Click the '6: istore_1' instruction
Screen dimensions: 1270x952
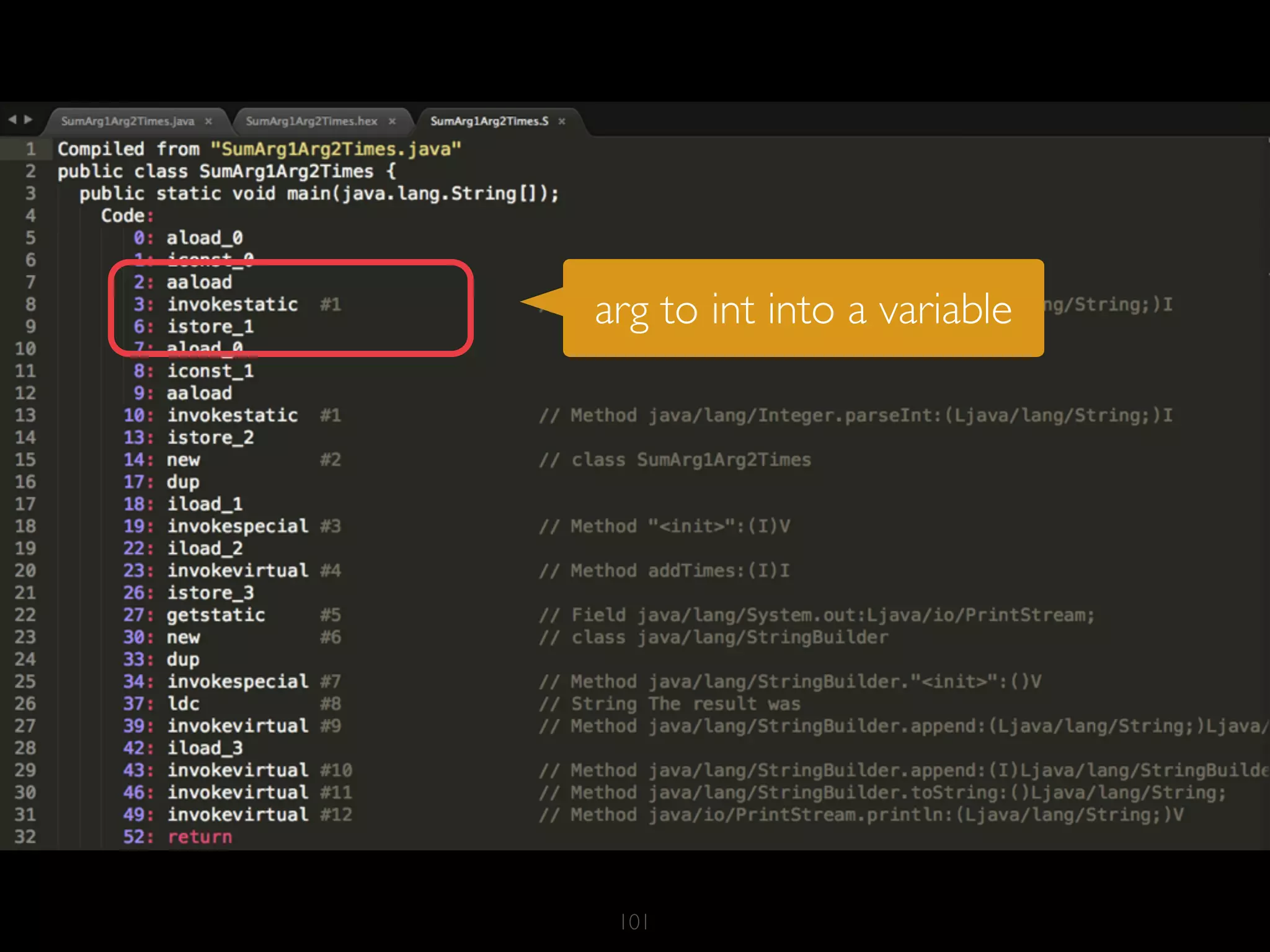pyautogui.click(x=193, y=327)
